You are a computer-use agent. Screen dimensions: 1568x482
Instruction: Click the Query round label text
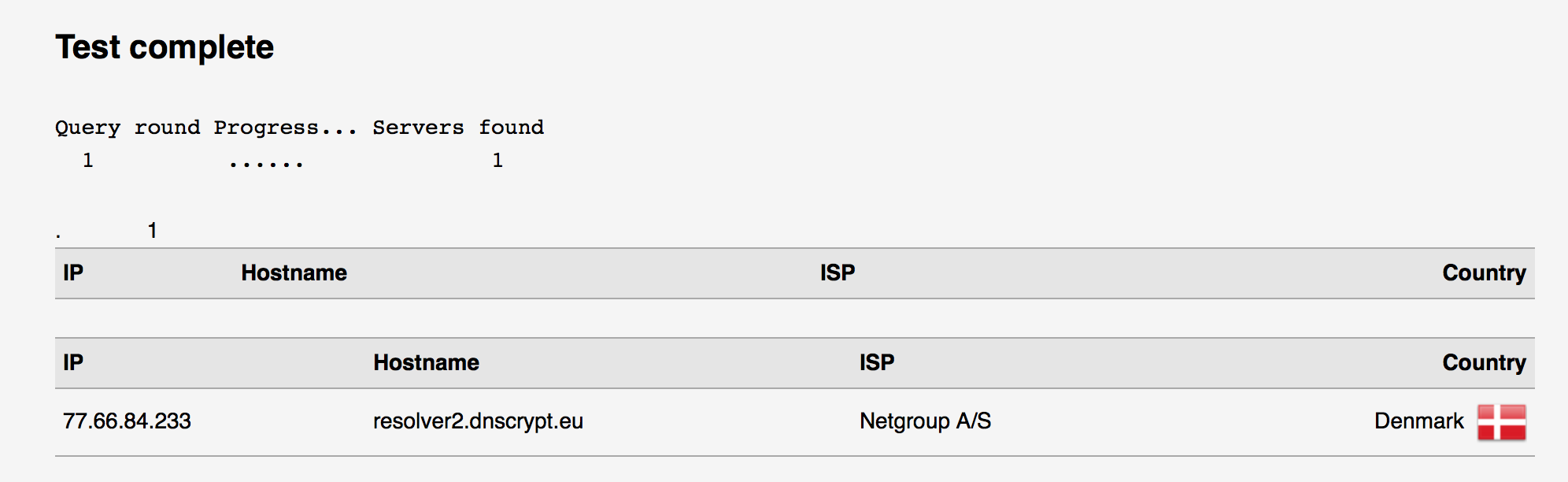(x=128, y=128)
